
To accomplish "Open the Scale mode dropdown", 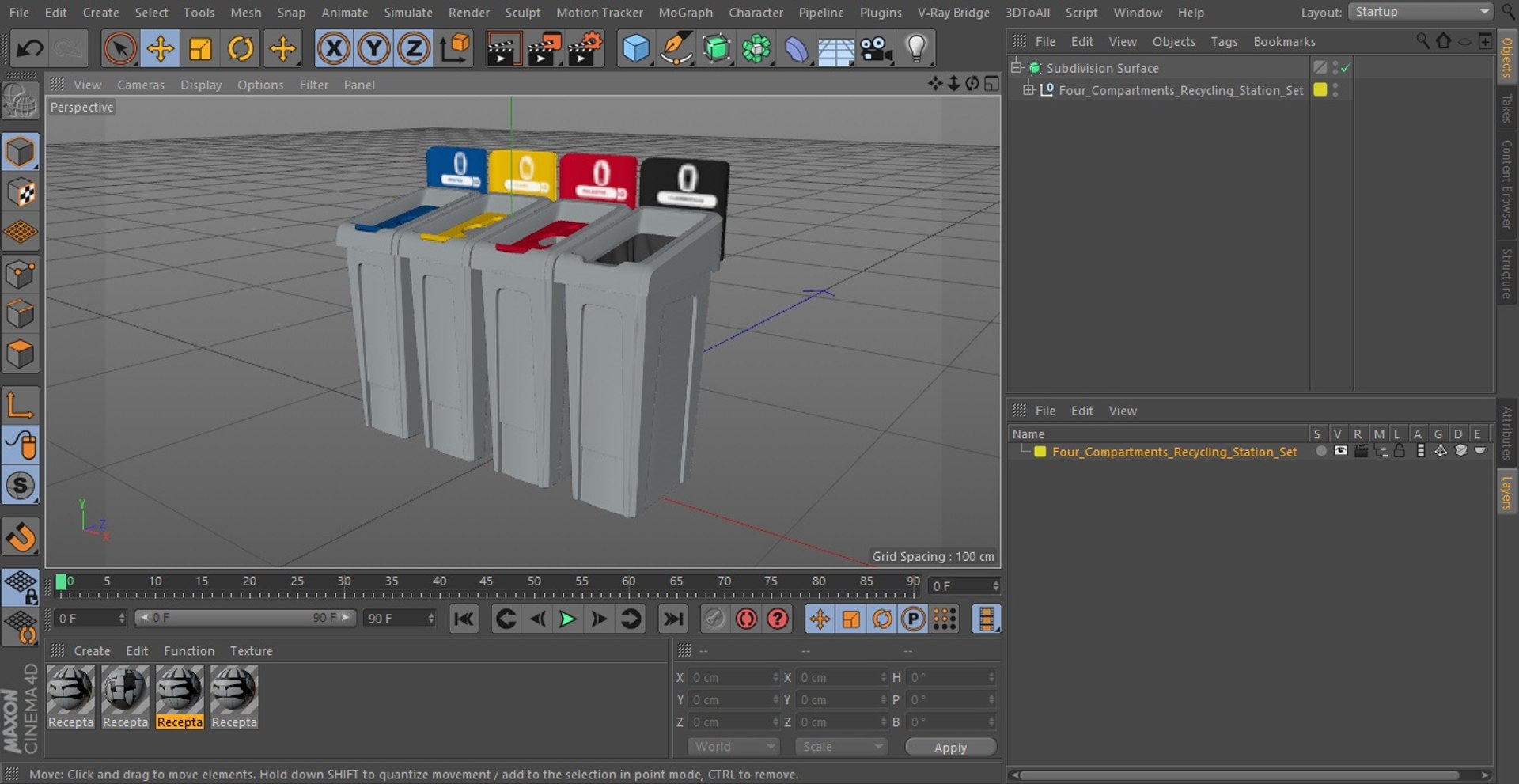I will [841, 747].
